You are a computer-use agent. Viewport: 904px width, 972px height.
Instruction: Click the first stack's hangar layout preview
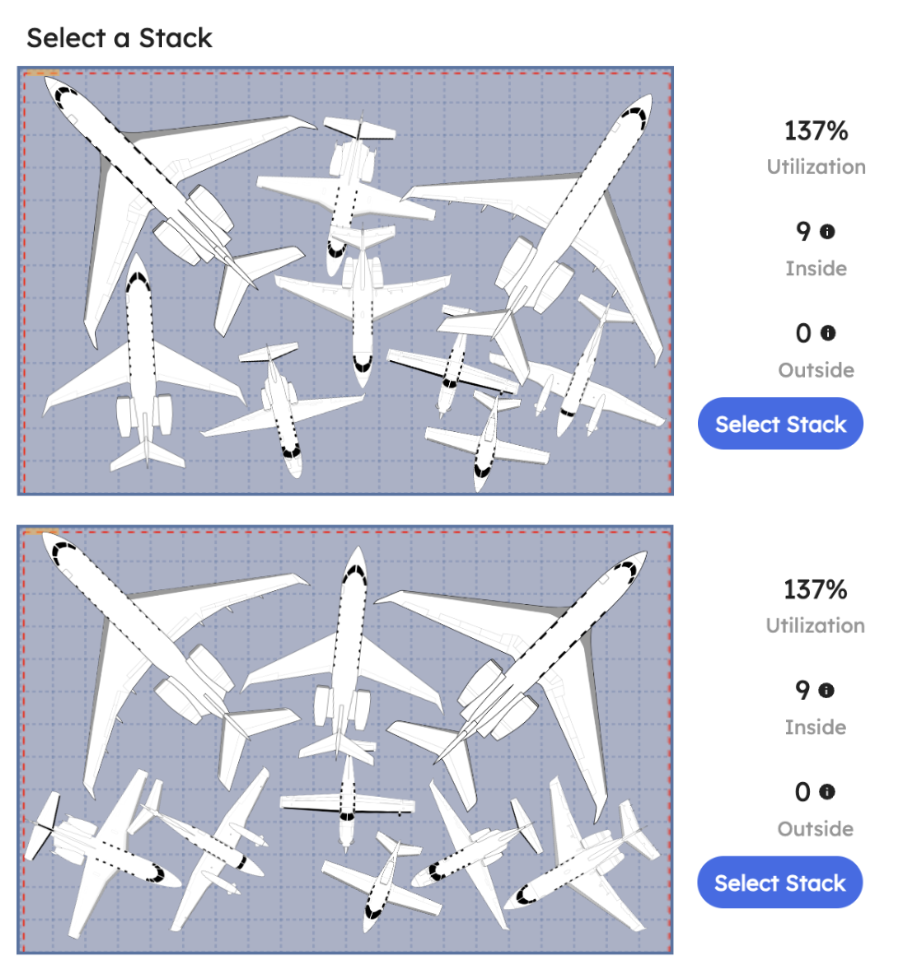[345, 281]
